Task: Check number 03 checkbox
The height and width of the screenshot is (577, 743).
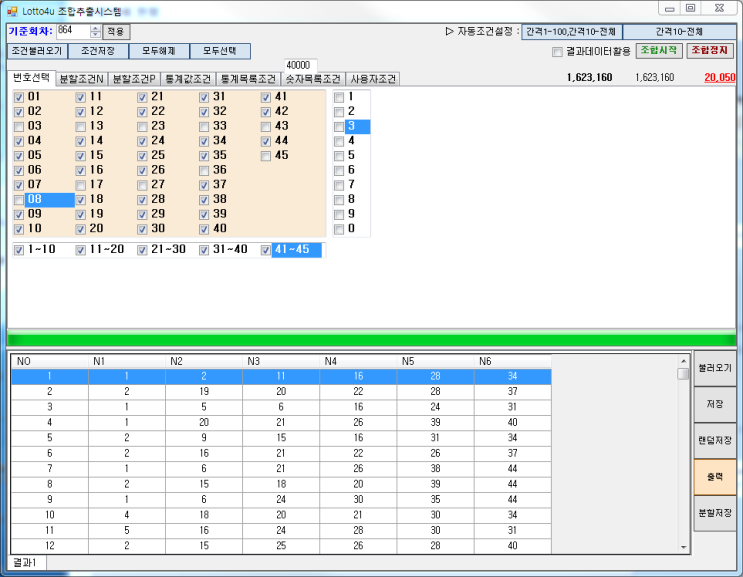Action: point(19,127)
